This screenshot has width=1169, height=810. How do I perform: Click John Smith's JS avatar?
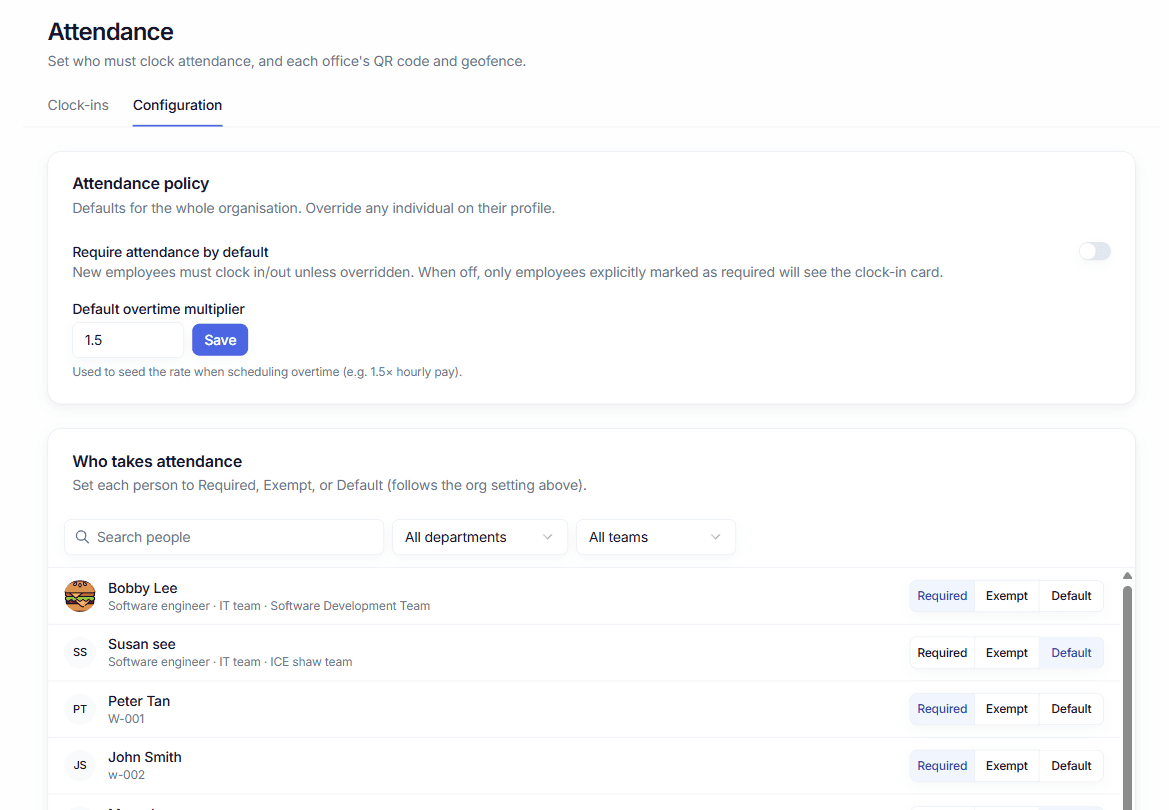(x=80, y=765)
